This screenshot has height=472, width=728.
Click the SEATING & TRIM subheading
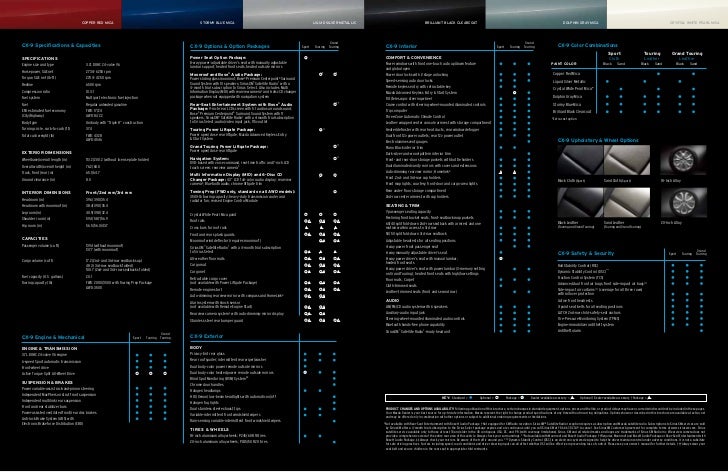(402, 205)
